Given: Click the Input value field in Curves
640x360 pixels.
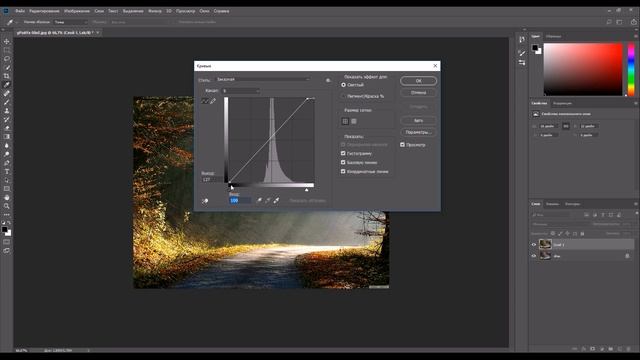Looking at the screenshot, I should tap(240, 200).
